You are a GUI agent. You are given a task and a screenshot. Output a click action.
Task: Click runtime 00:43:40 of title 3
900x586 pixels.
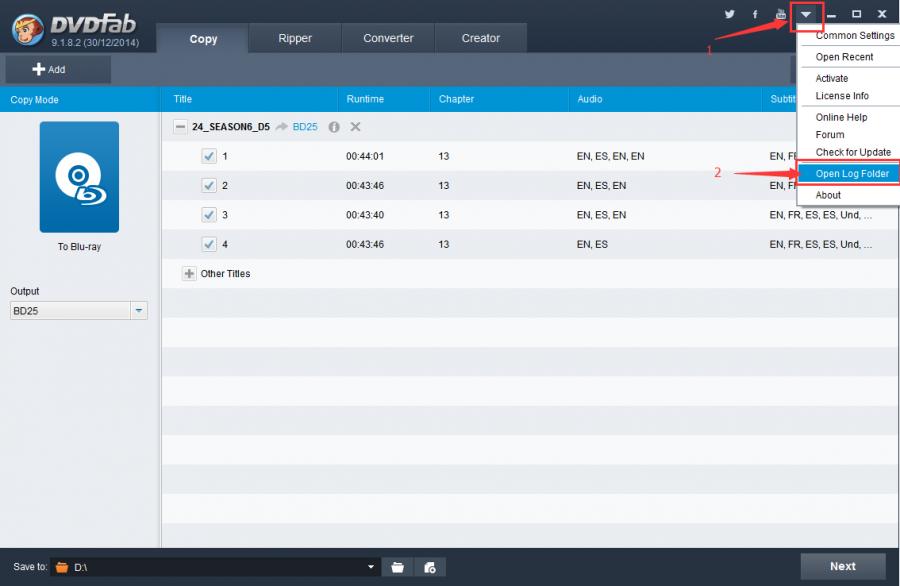click(x=365, y=215)
